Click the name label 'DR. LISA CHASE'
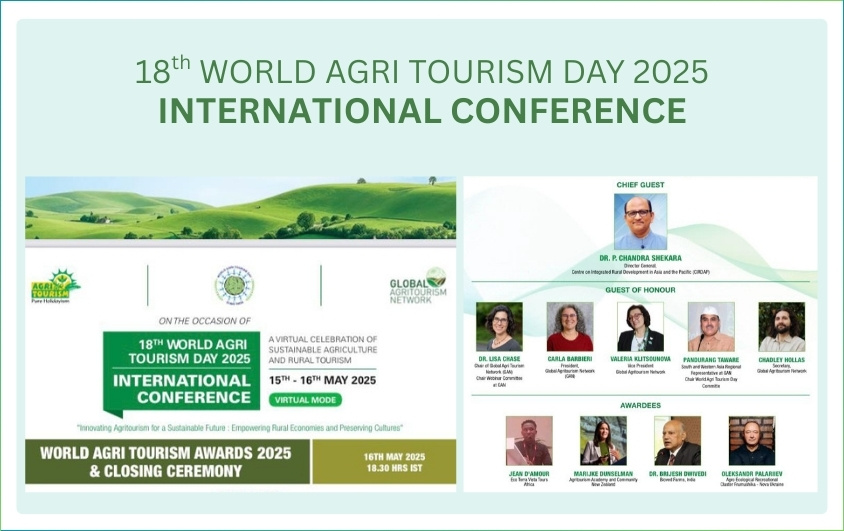The width and height of the screenshot is (844, 531). tap(500, 359)
